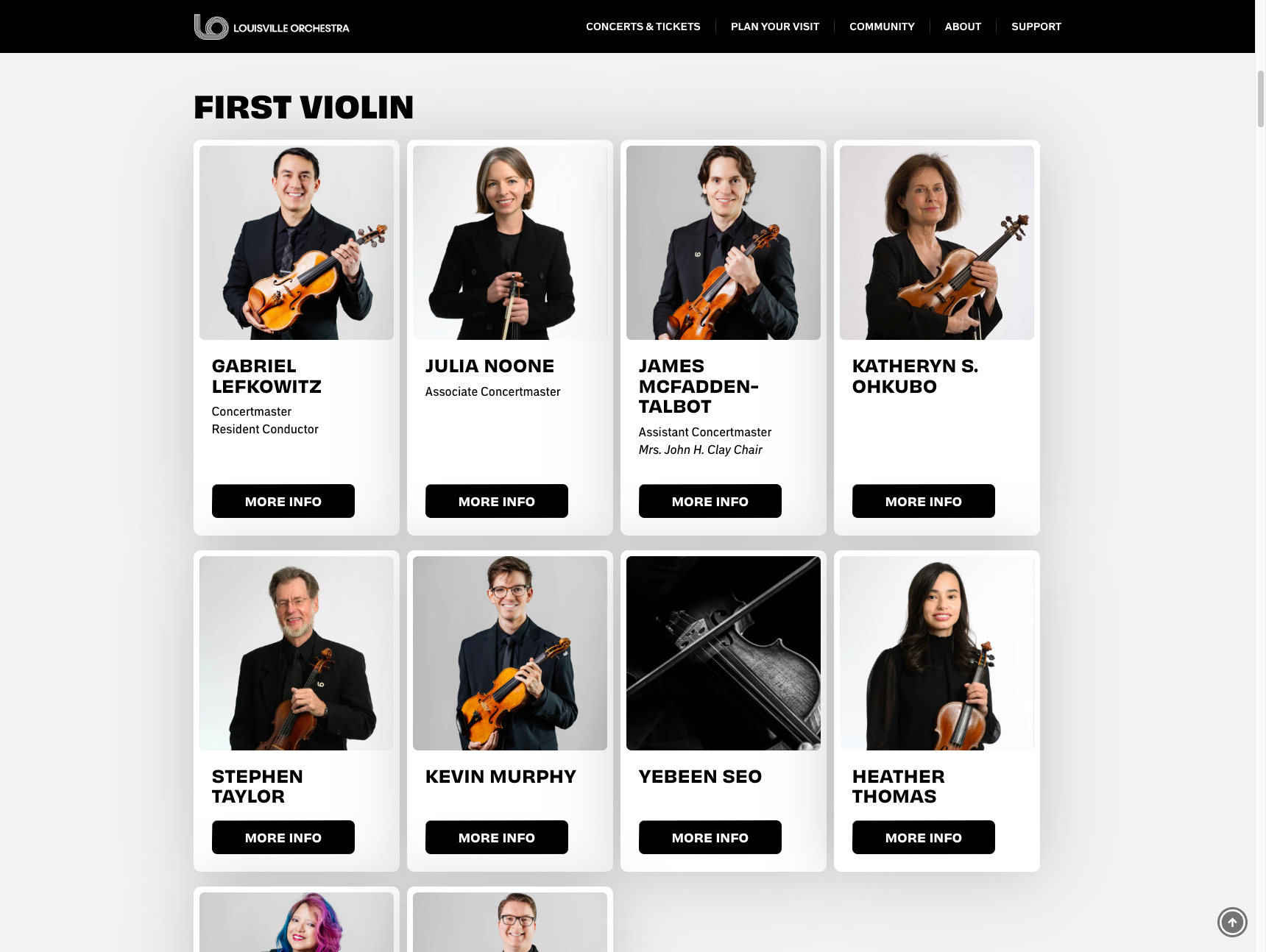Click More Info for Julia Noone
The width and height of the screenshot is (1266, 952).
point(497,501)
